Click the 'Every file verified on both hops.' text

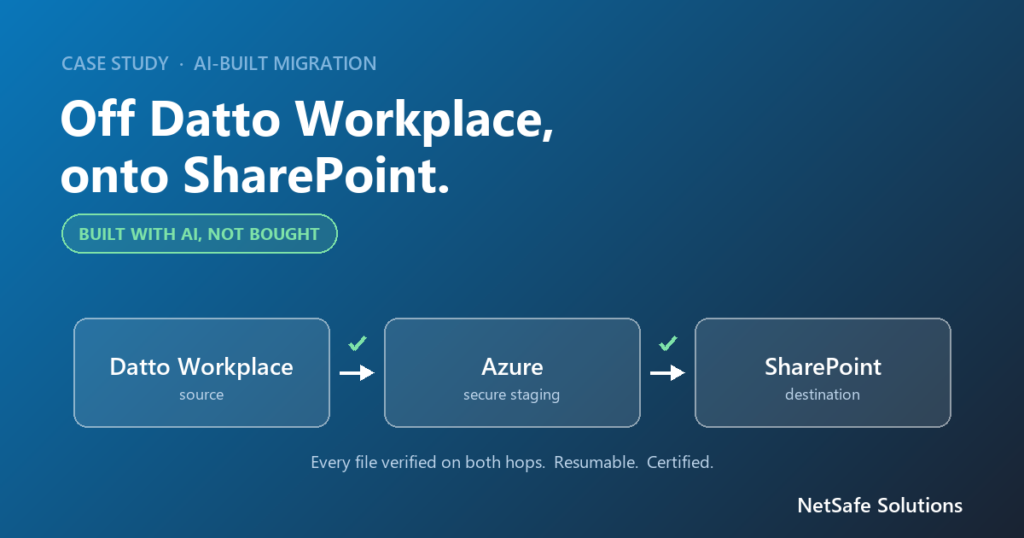(428, 462)
